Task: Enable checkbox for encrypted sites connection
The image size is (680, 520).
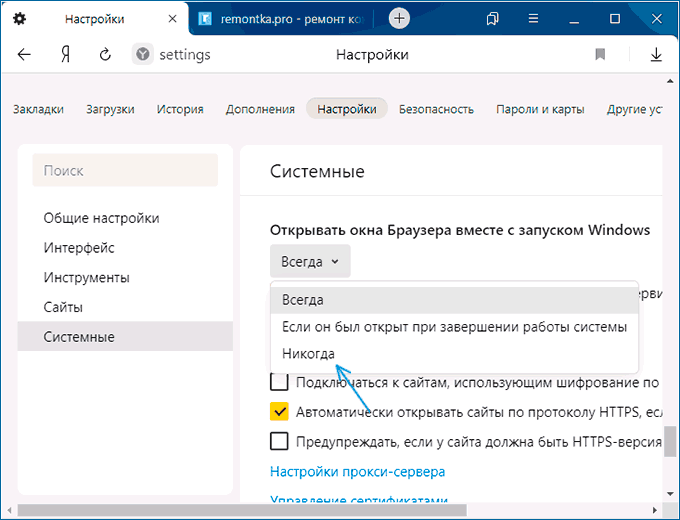Action: click(x=279, y=383)
